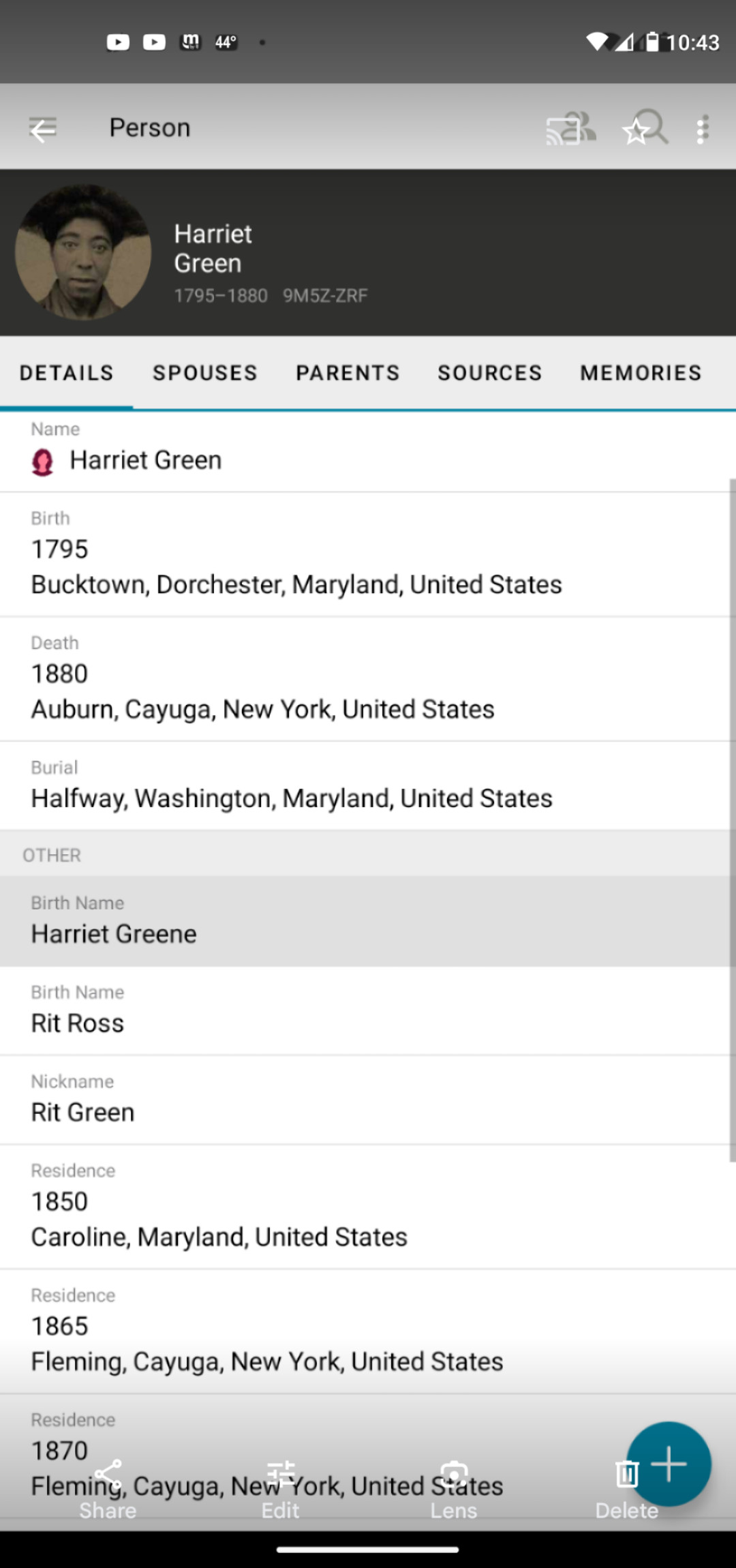Tap the Delete trash icon
Screen dimensions: 736x1568
(x=626, y=1475)
